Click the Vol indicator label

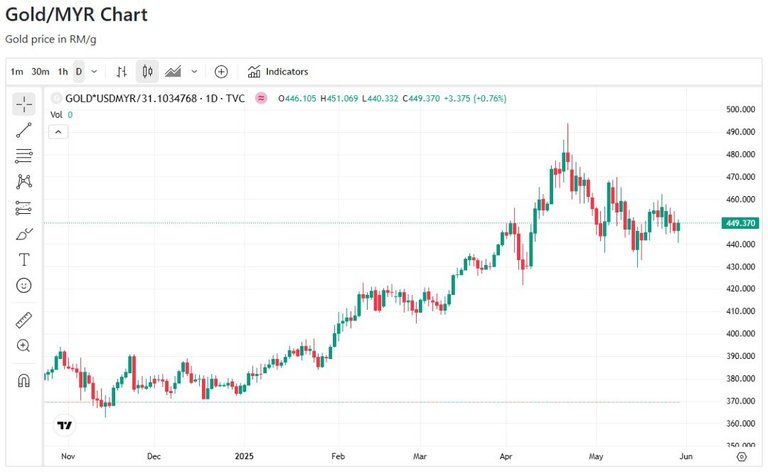56,115
